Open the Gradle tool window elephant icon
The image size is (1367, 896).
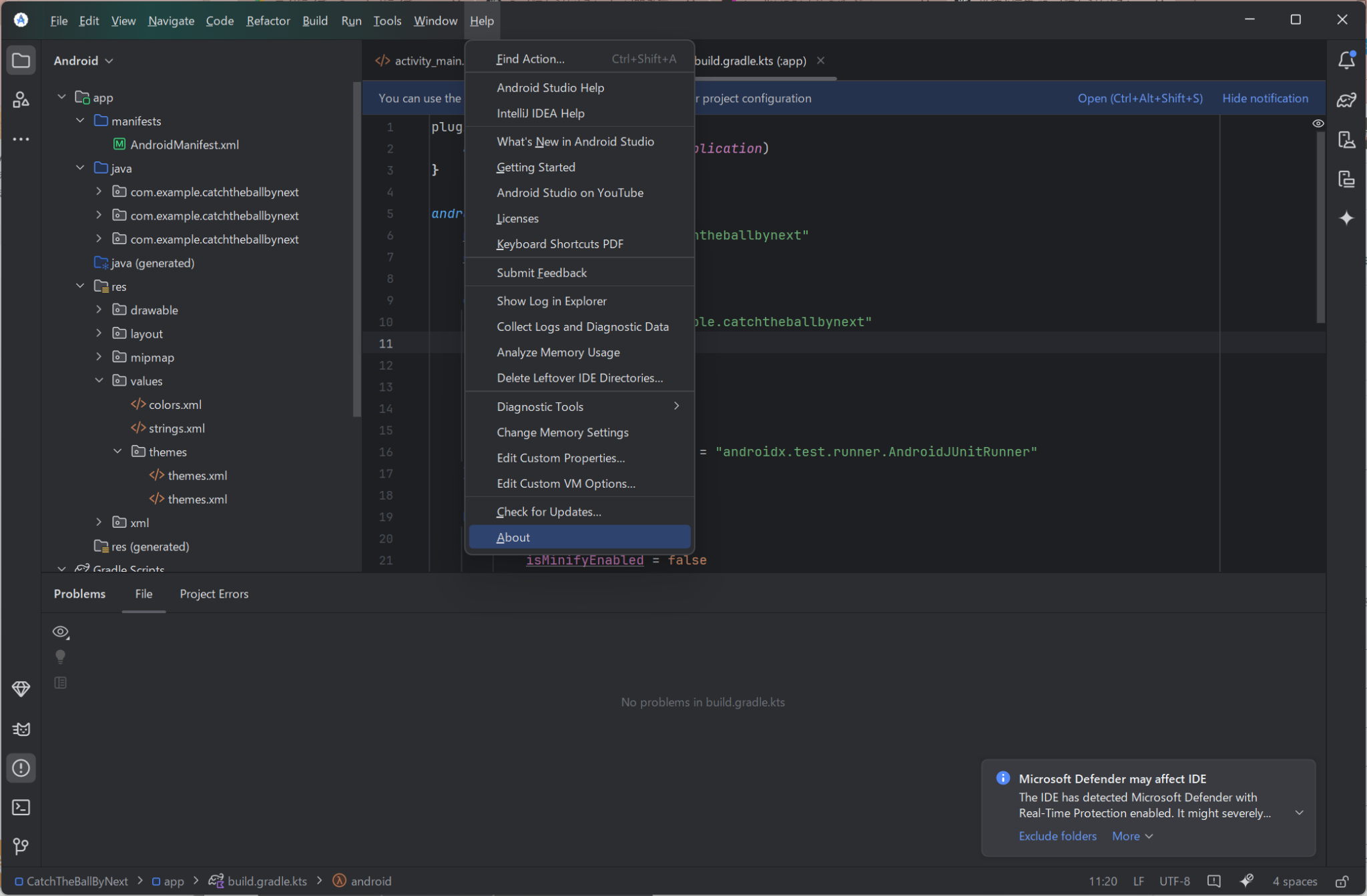click(1347, 100)
